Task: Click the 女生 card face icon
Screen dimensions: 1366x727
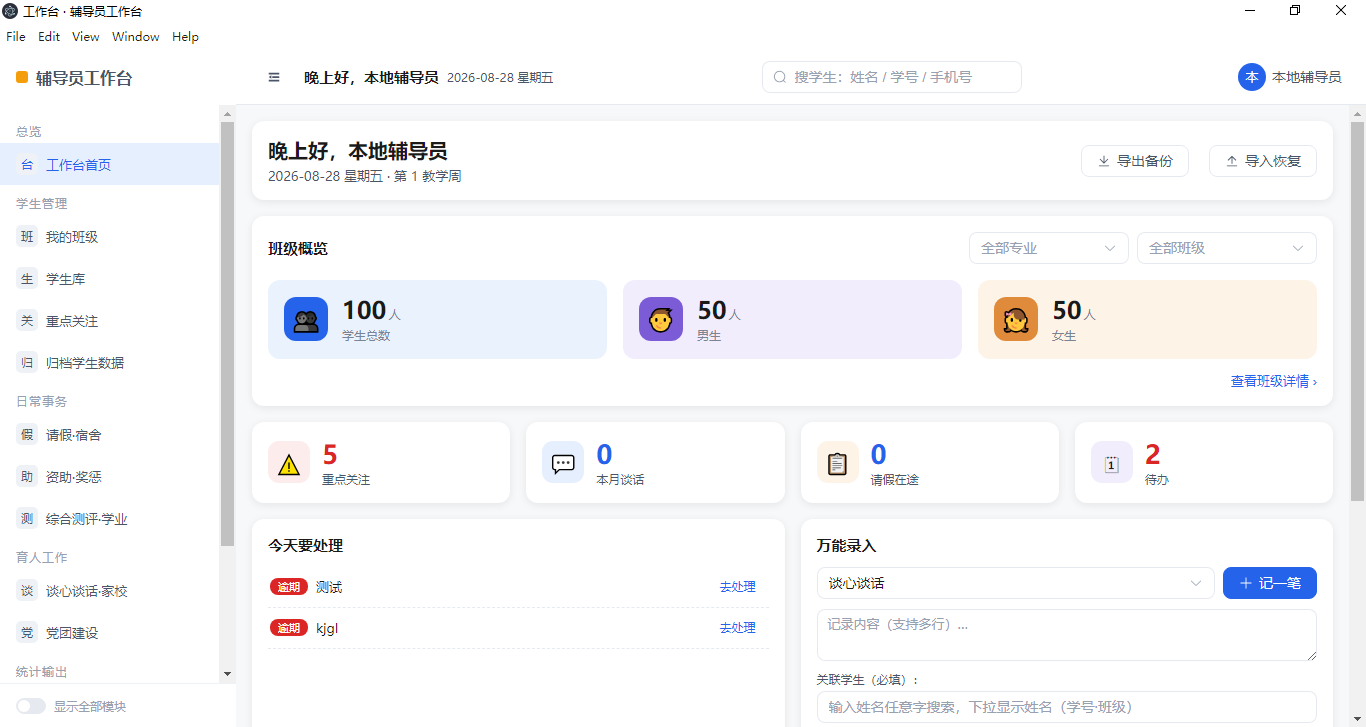Action: coord(1016,319)
